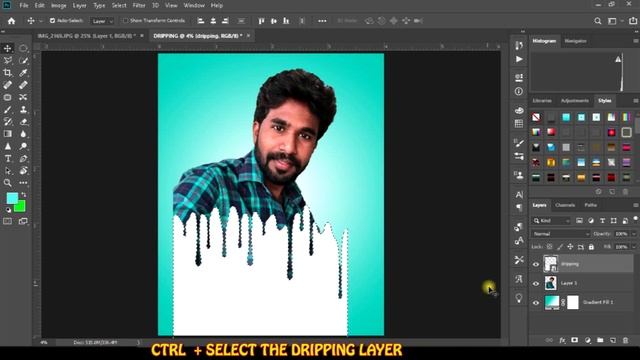
Task: Open the Normal blend mode dropdown
Action: (561, 234)
